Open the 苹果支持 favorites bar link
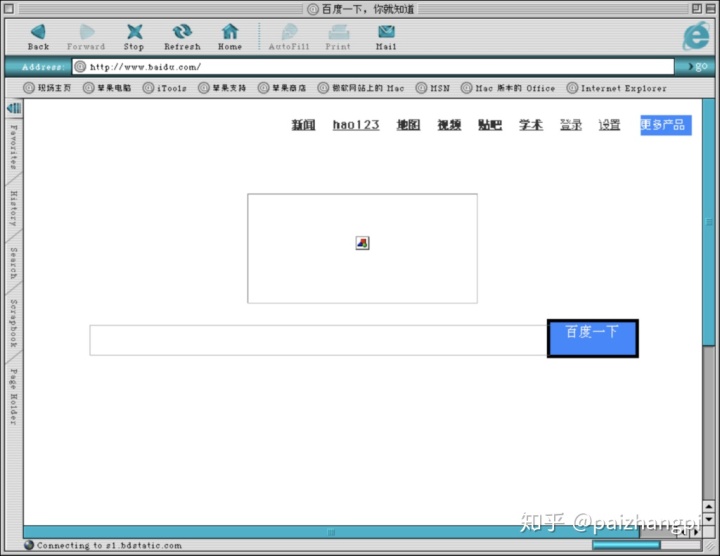This screenshot has width=720, height=556. click(x=222, y=88)
